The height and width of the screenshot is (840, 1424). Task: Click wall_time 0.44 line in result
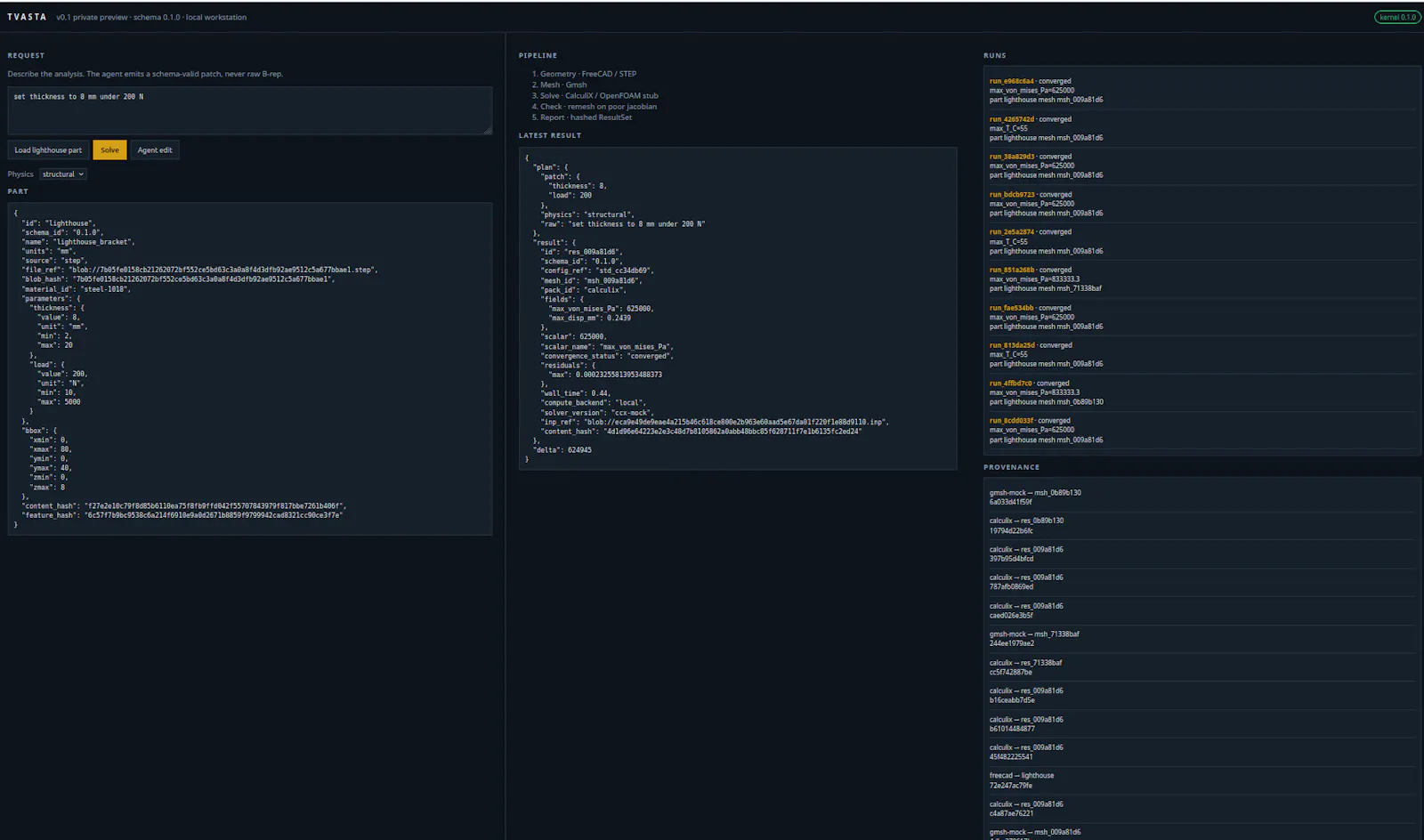coord(575,393)
